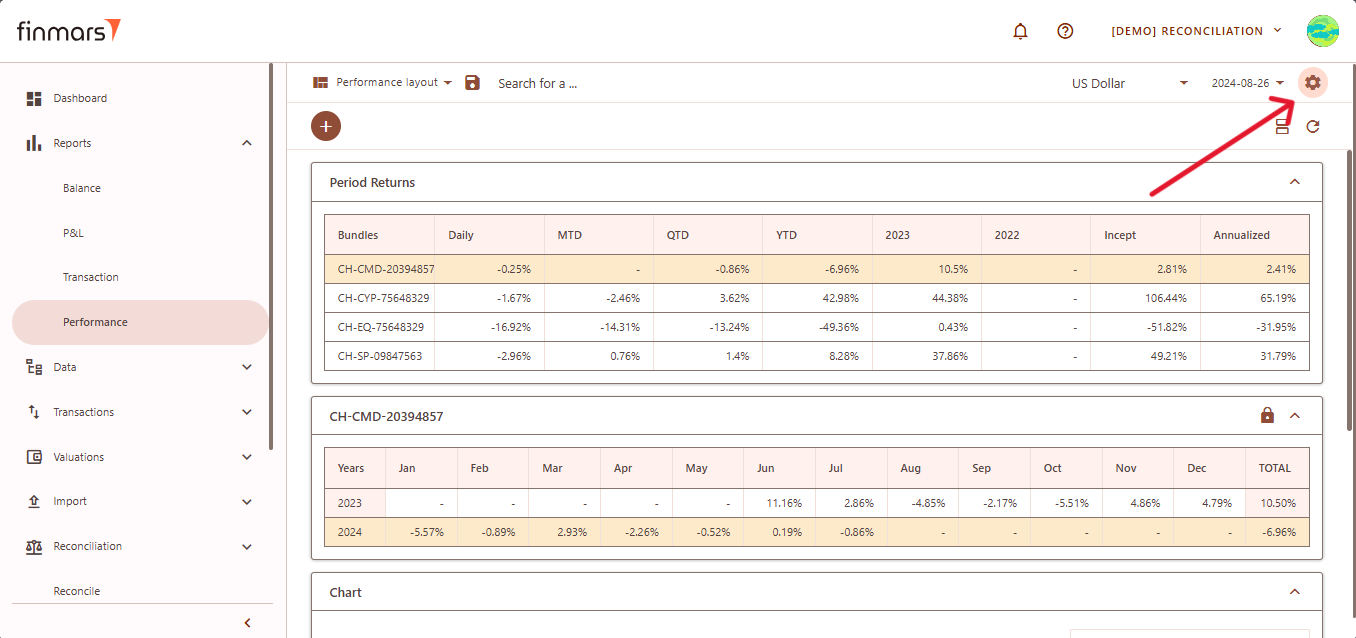This screenshot has width=1356, height=638.
Task: Toggle the split panel view icon
Action: click(1282, 126)
